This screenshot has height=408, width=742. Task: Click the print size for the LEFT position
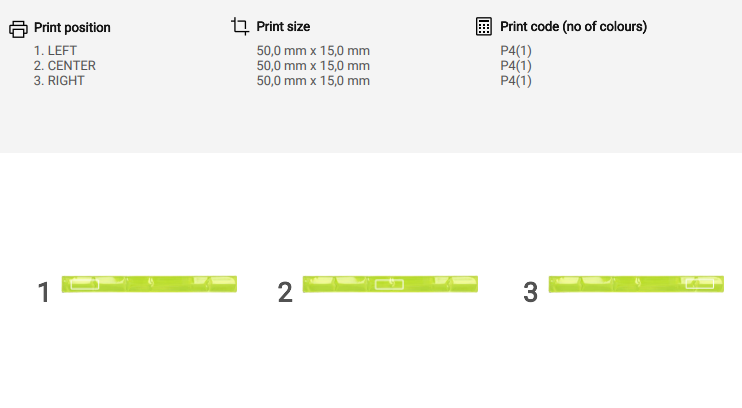point(313,51)
